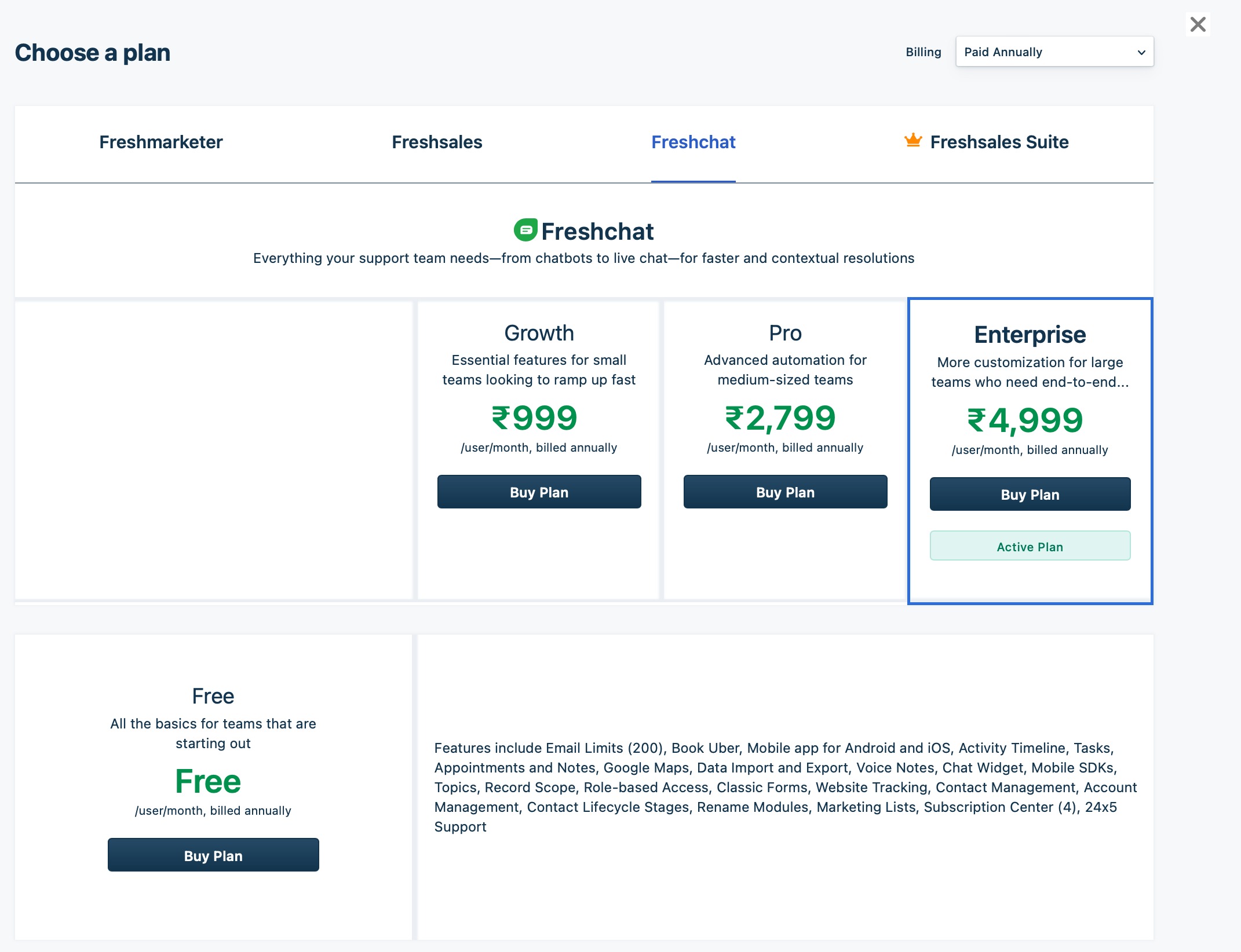Click the ₹4,999 Enterprise price
The image size is (1241, 952).
coord(1025,420)
